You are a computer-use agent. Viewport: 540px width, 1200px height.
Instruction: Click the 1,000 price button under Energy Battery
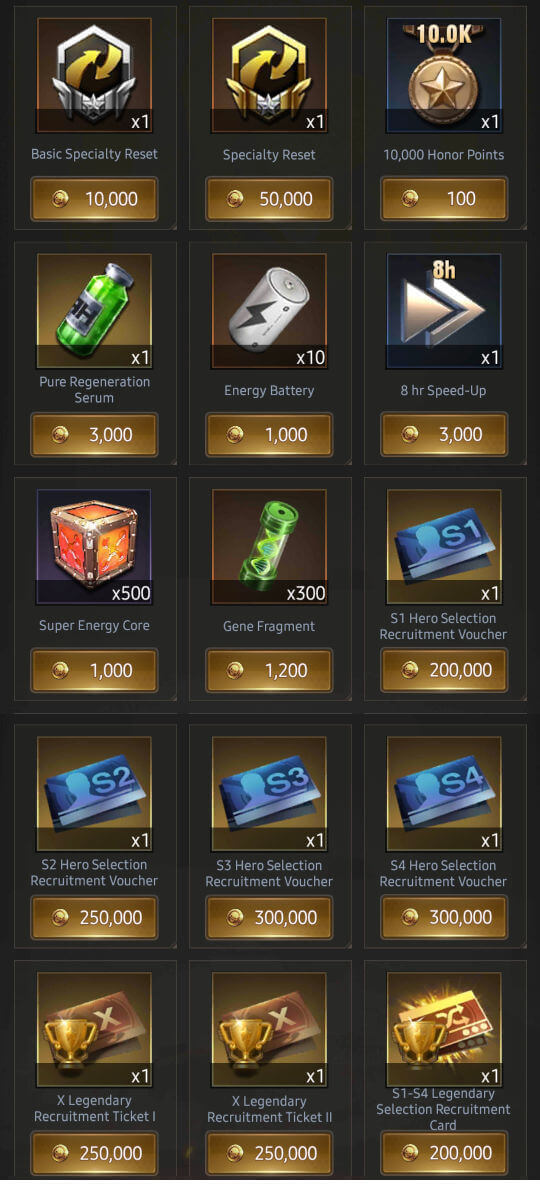(x=269, y=435)
